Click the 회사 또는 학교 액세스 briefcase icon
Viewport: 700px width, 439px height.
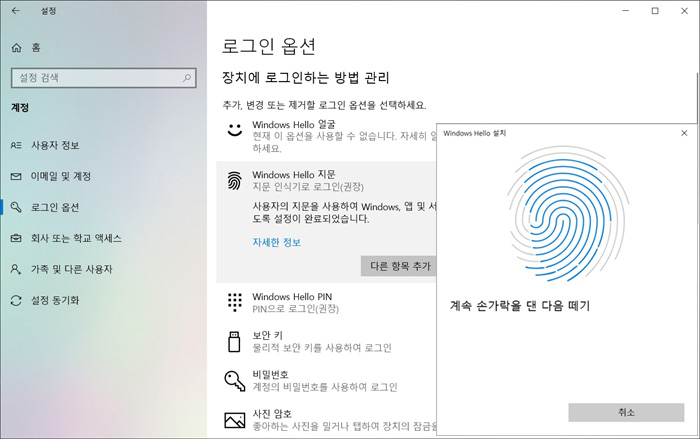coord(16,238)
